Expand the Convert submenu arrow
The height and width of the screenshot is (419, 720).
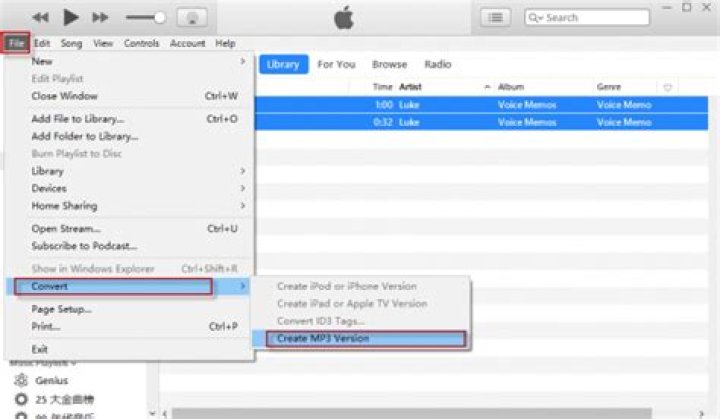click(x=242, y=286)
